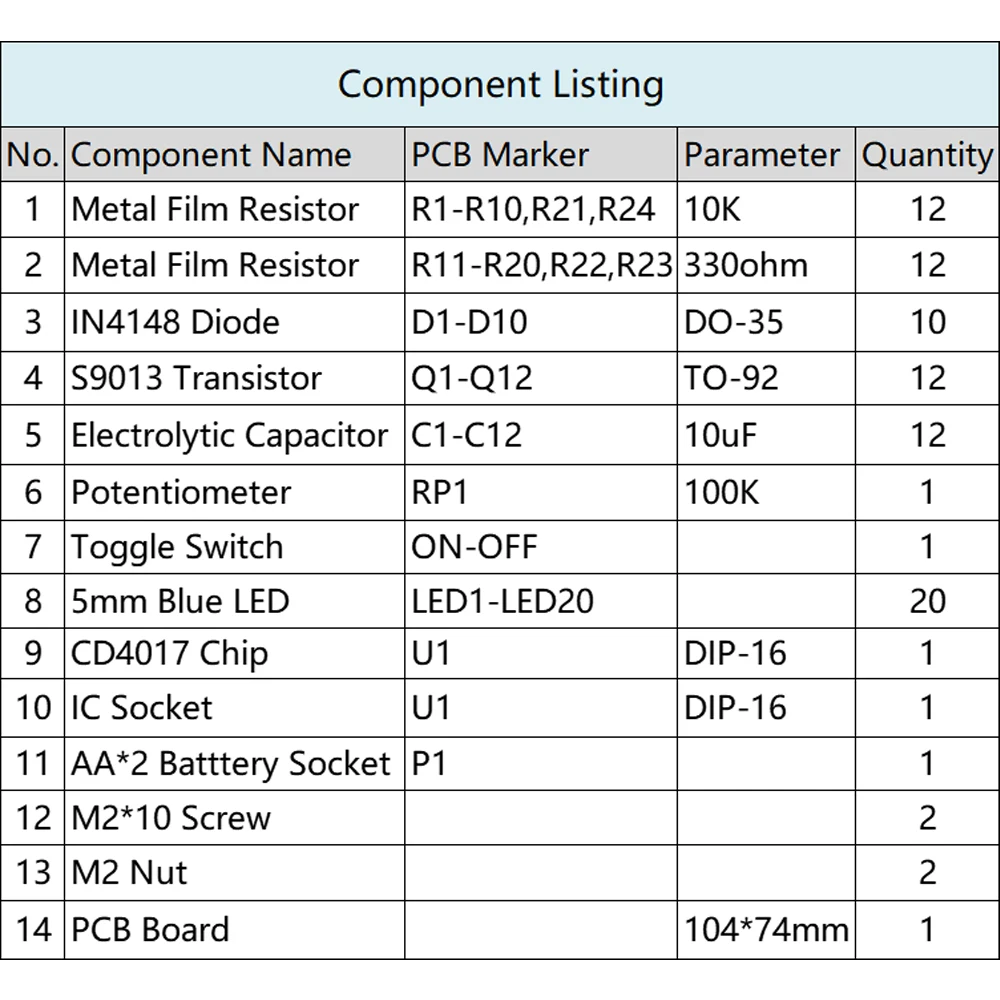Image resolution: width=1000 pixels, height=1000 pixels.
Task: Select the M2 Nut cell
Action: point(129,872)
